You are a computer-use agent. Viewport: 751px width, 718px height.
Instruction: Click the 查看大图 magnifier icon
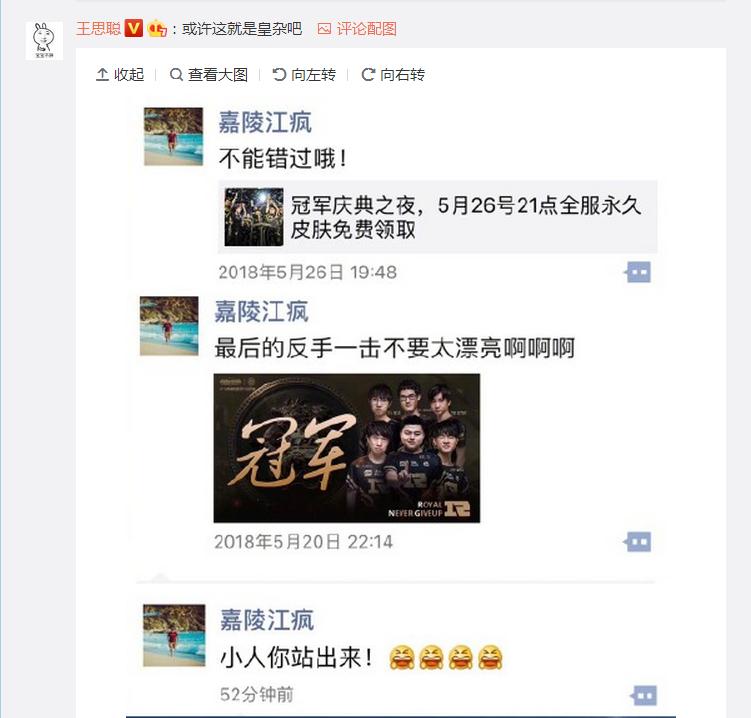tap(176, 75)
